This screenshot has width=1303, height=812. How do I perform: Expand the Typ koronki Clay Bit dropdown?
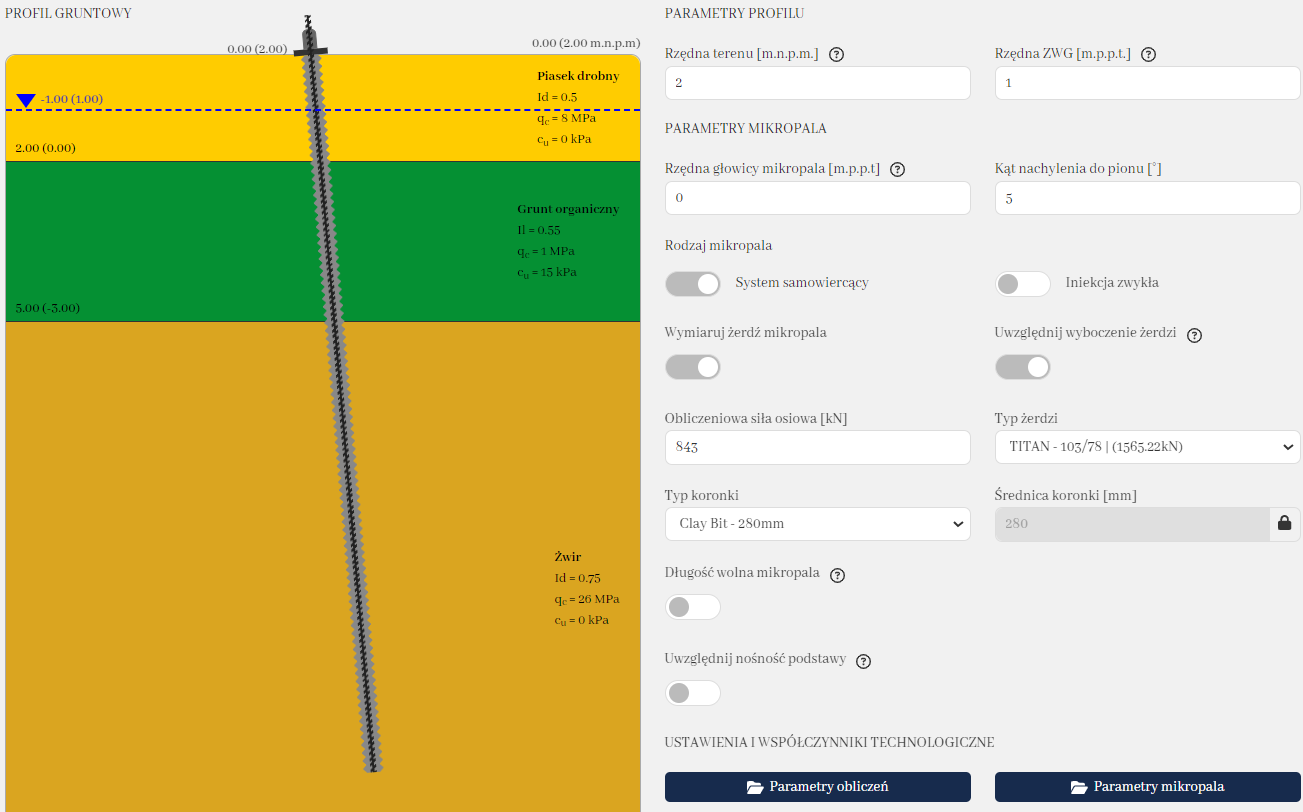pos(817,524)
